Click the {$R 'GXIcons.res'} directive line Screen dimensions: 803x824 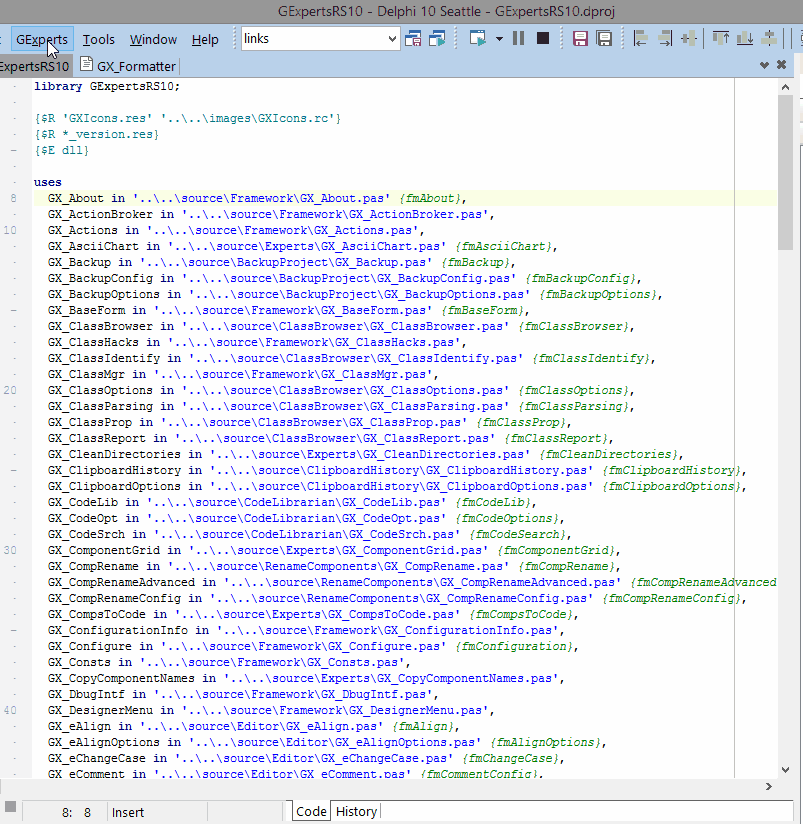188,118
